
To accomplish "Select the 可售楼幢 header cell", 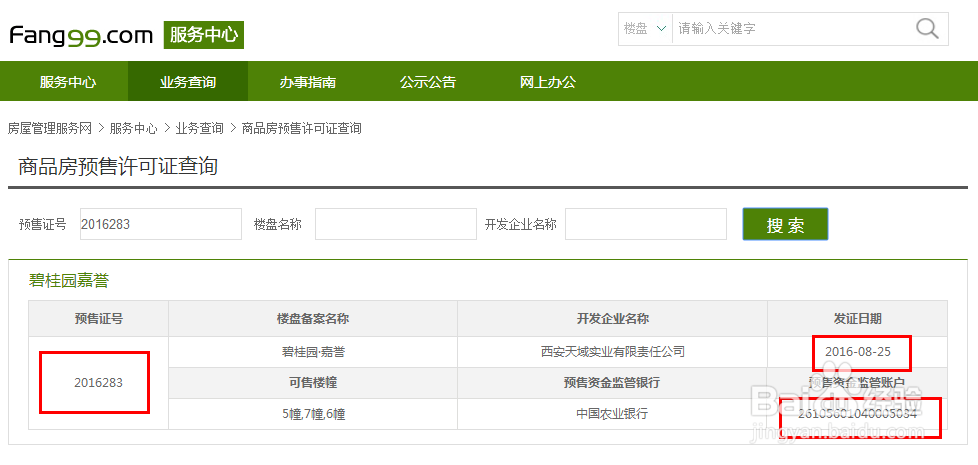I will pyautogui.click(x=313, y=383).
